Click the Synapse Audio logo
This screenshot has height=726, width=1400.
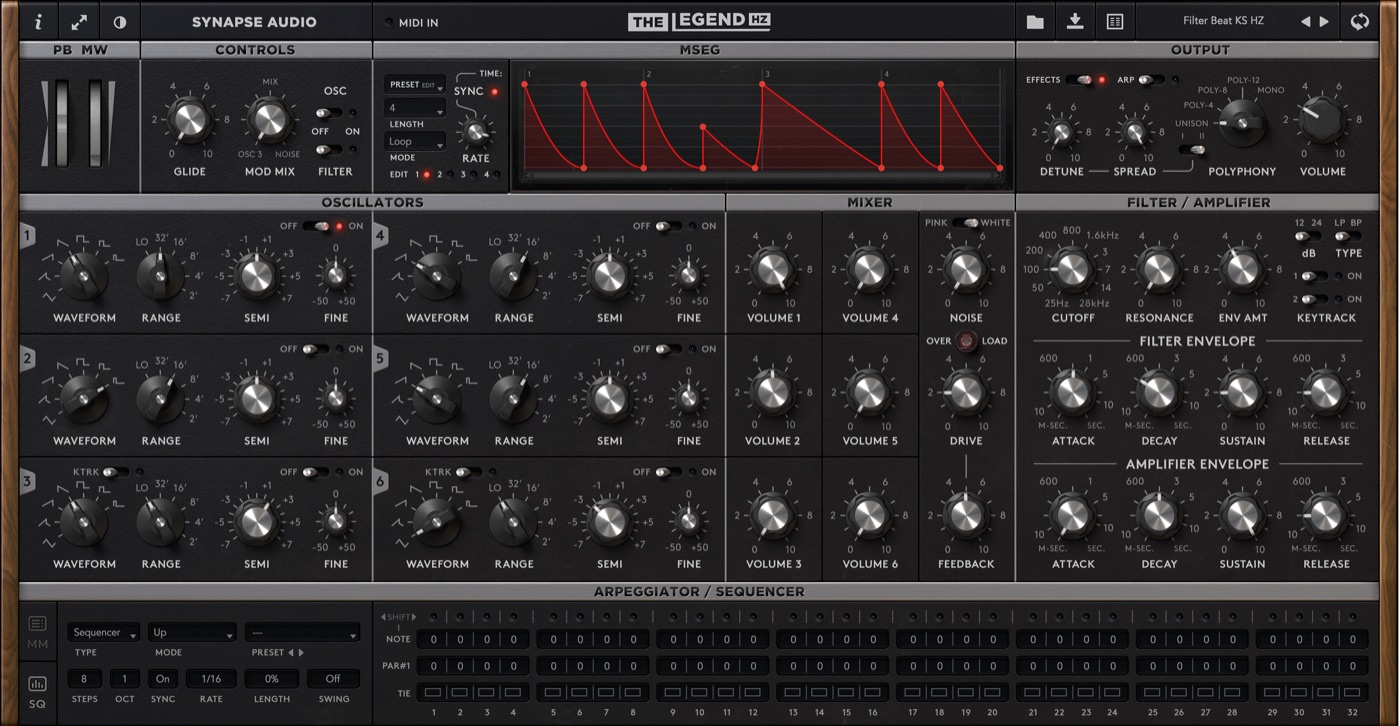[x=254, y=21]
